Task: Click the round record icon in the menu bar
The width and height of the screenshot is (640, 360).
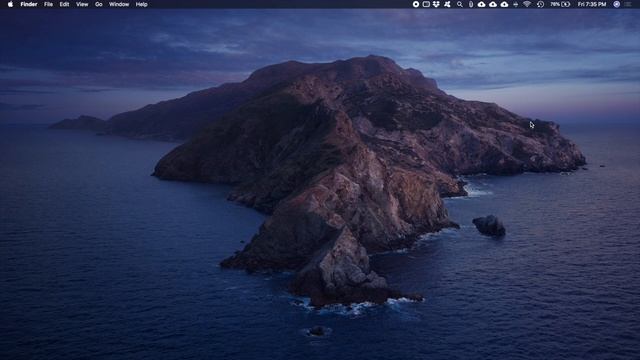Action: click(416, 4)
